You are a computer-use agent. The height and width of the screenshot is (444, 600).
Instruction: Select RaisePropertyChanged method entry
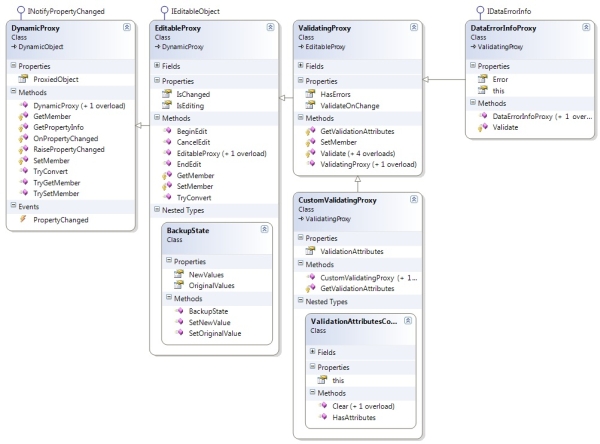[69, 149]
